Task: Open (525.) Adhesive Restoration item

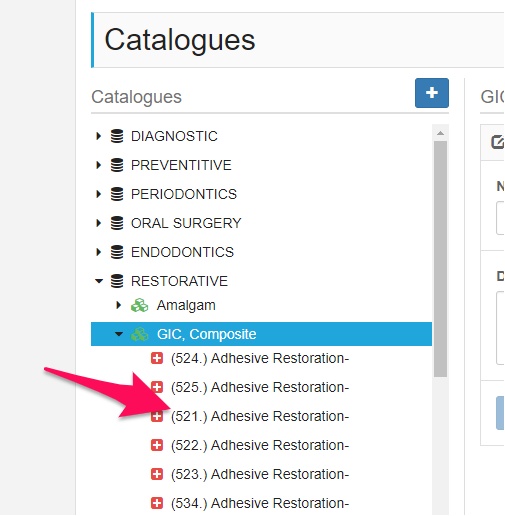Action: (260, 387)
